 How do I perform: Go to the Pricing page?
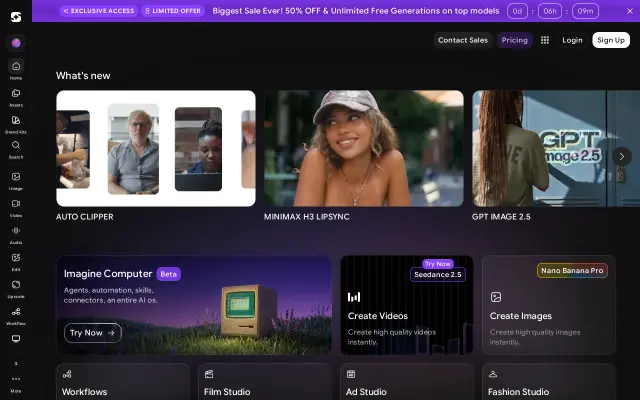click(515, 40)
